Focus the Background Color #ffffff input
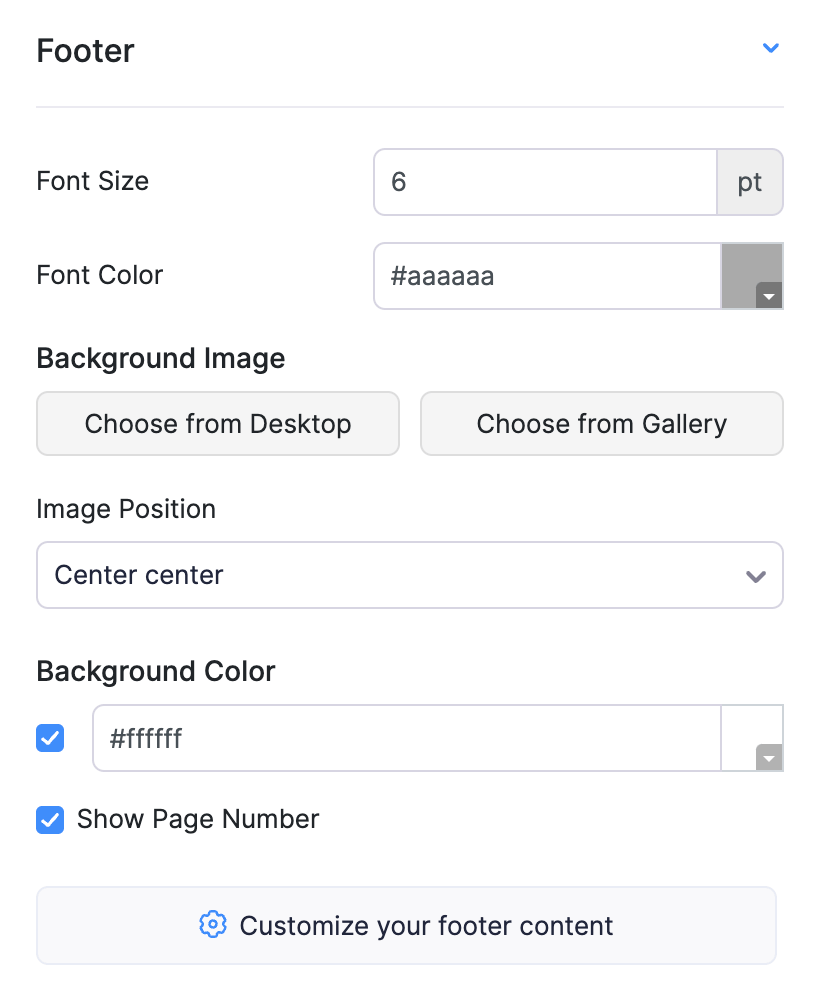822x1002 pixels. tap(406, 739)
